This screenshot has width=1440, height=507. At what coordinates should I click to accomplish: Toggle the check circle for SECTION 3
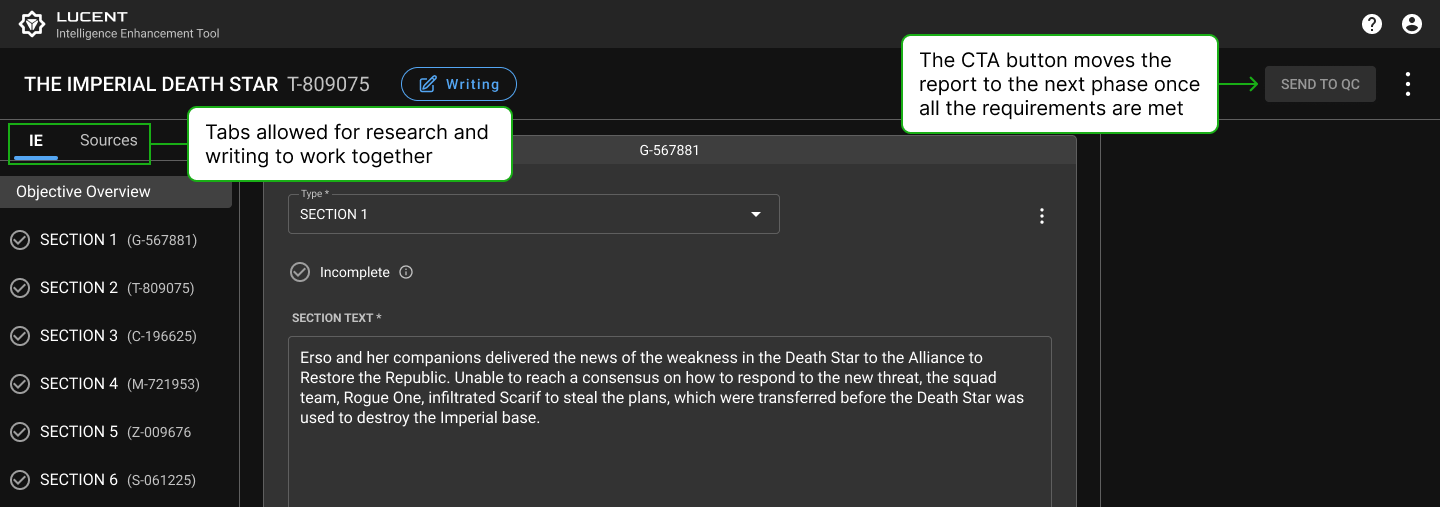[x=19, y=336]
